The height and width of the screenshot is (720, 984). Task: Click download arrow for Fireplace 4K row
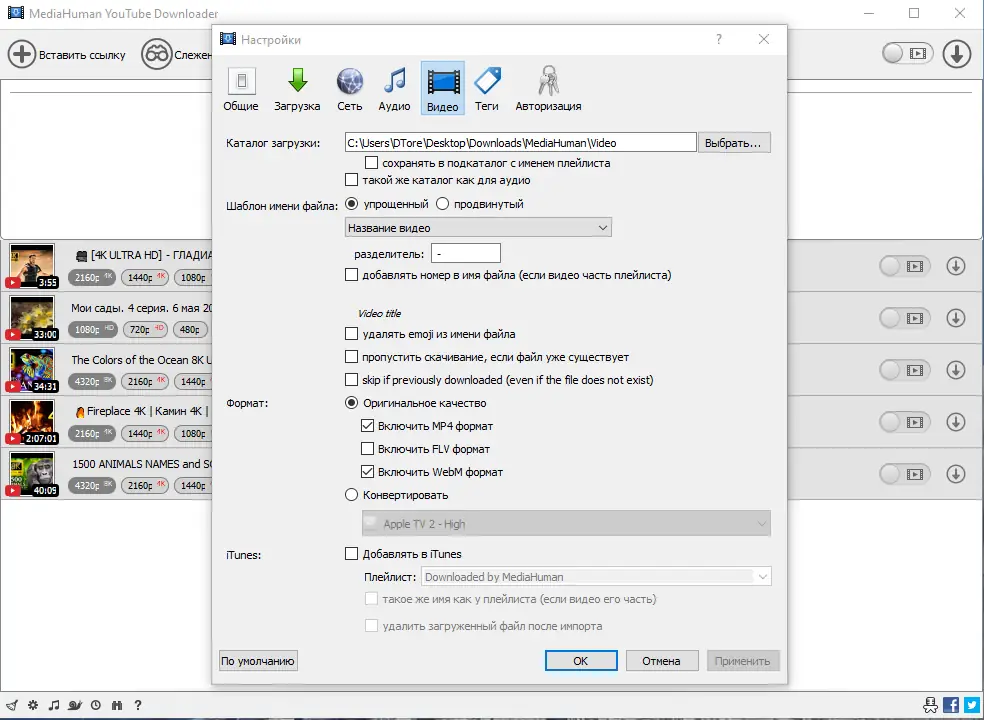[x=956, y=422]
